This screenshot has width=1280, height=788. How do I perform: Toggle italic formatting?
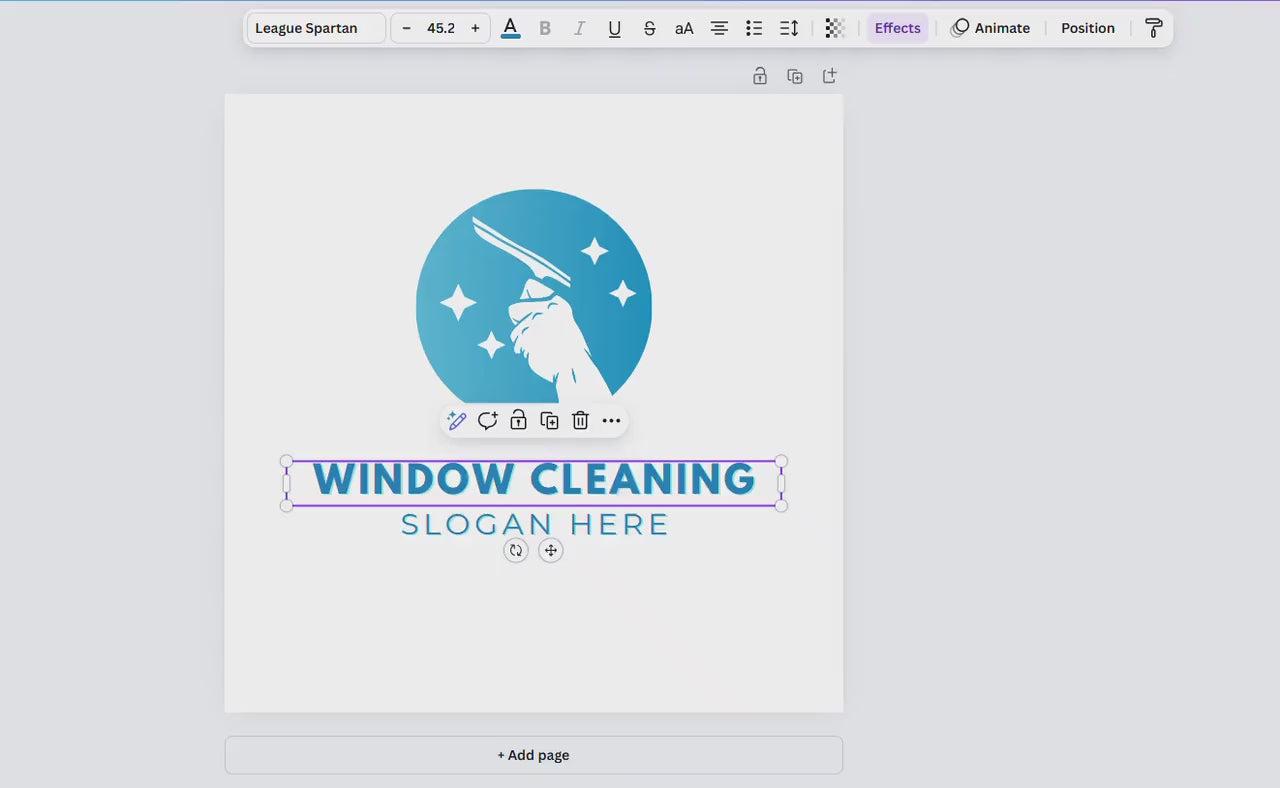tap(579, 28)
